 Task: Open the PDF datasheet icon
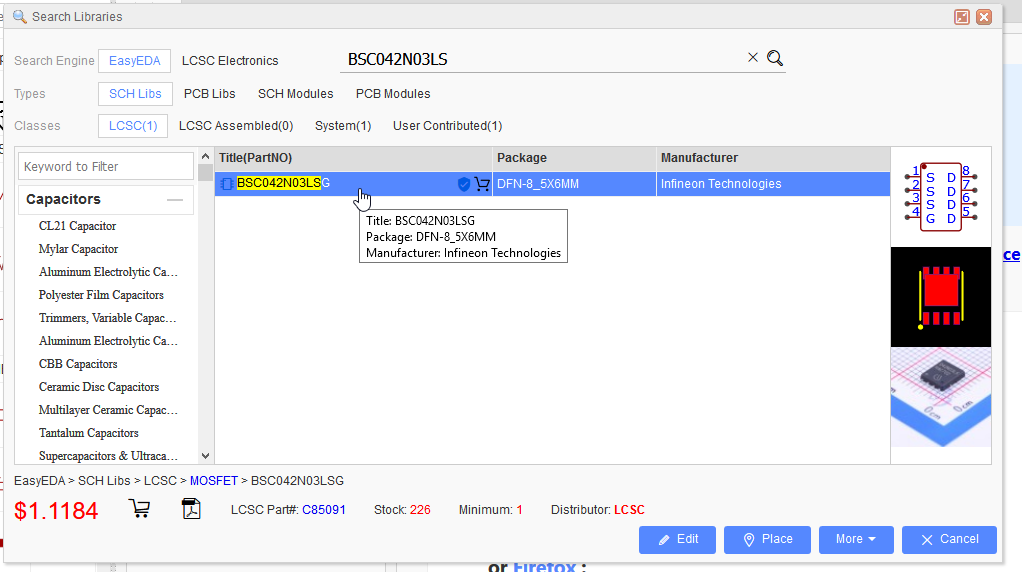click(x=191, y=508)
